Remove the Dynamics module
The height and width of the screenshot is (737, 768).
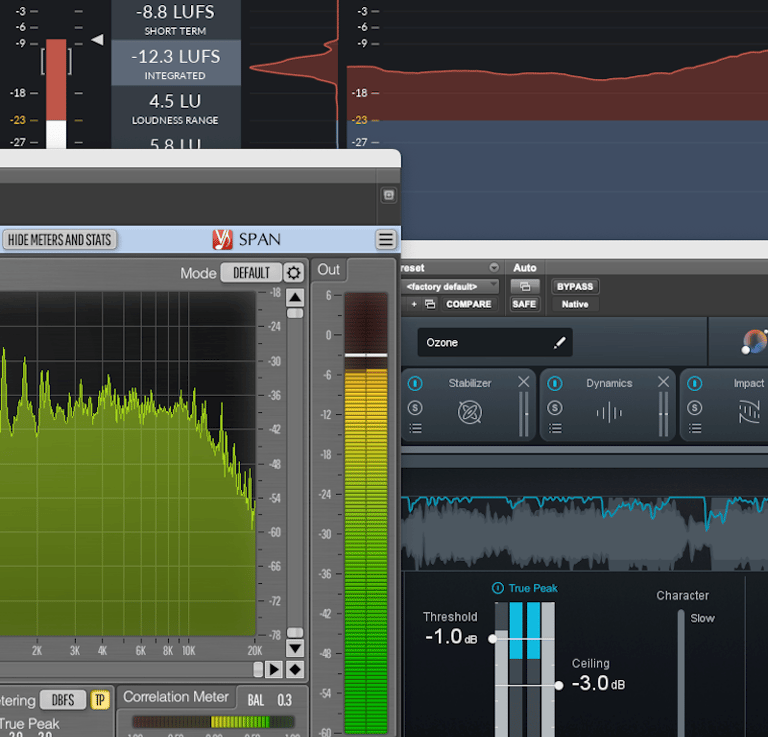click(x=663, y=381)
